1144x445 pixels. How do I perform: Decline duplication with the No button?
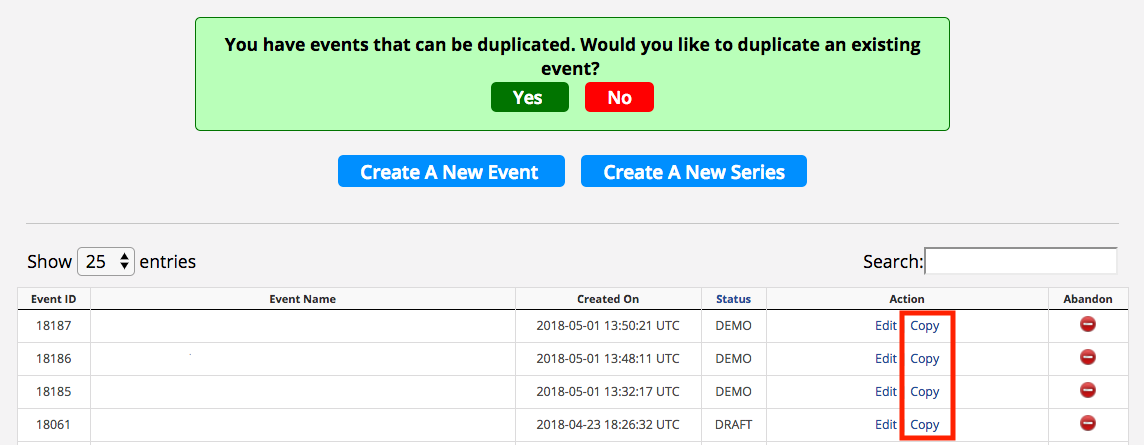tap(619, 97)
